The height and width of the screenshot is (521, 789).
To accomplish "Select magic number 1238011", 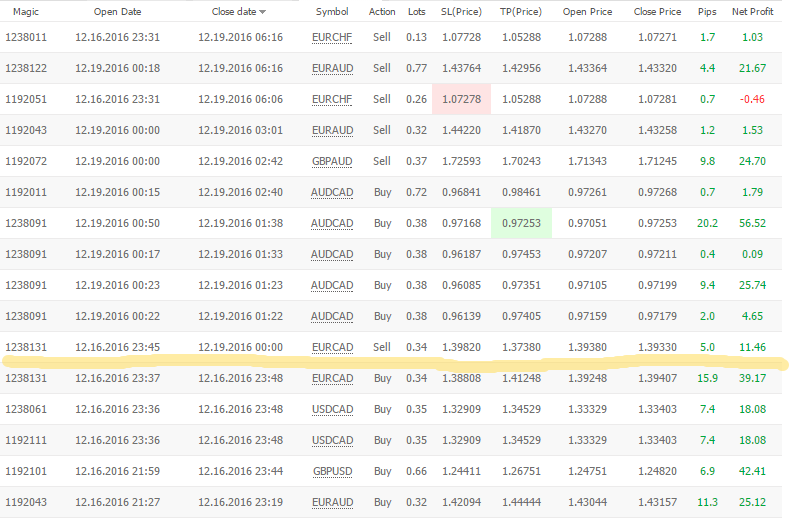I will coord(26,37).
